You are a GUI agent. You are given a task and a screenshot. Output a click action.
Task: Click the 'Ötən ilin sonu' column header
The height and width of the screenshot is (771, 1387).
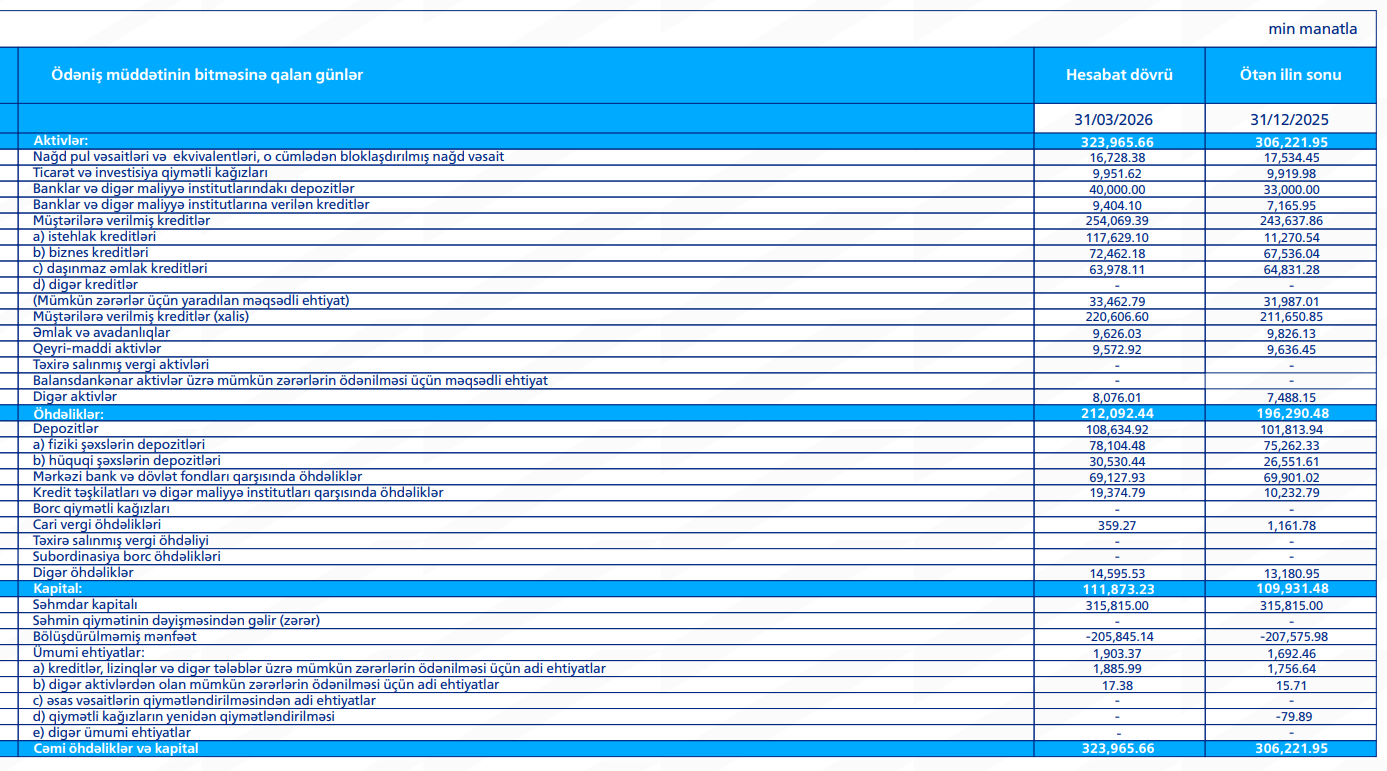coord(1290,75)
